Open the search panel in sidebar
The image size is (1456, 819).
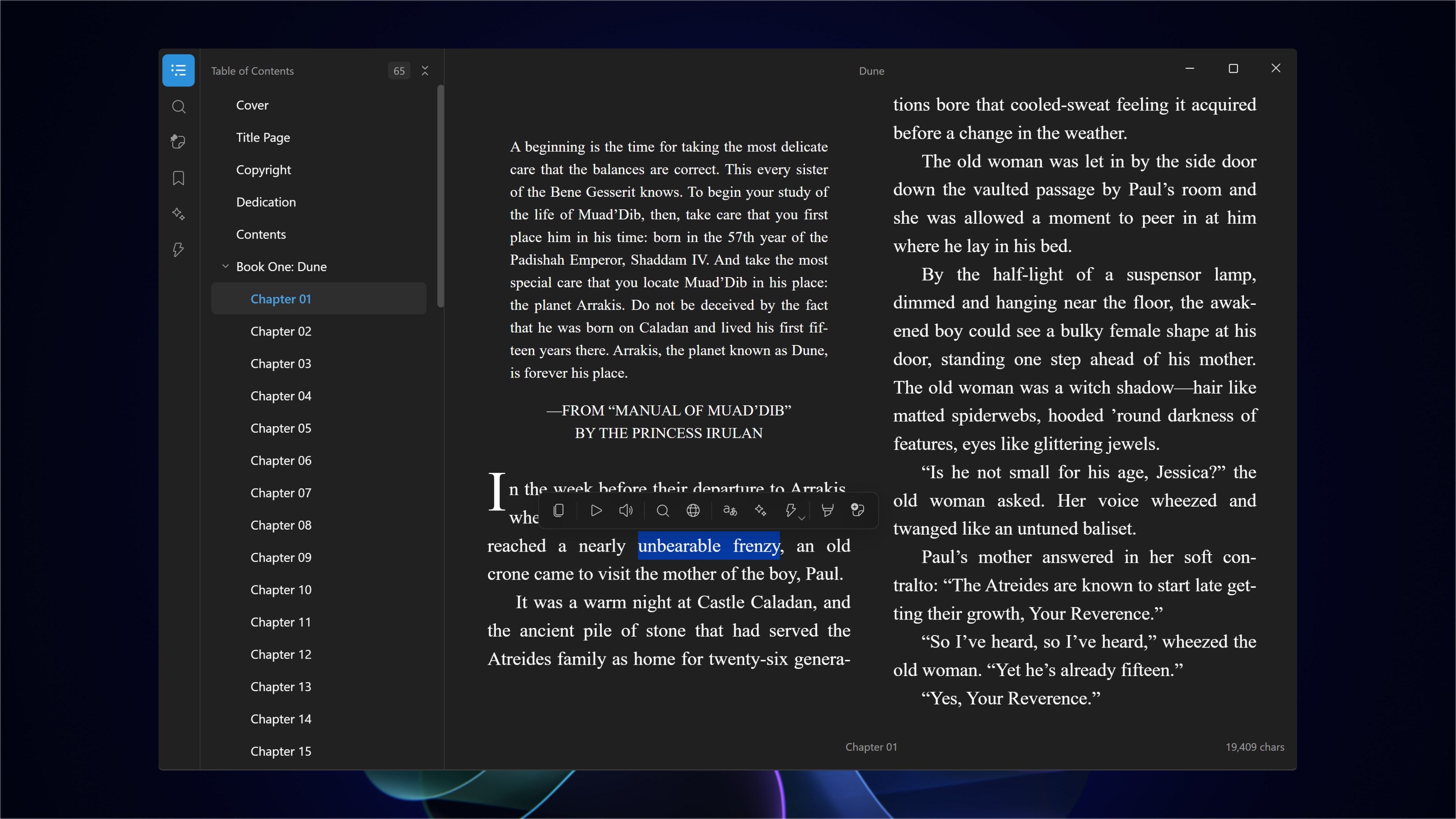point(179,107)
